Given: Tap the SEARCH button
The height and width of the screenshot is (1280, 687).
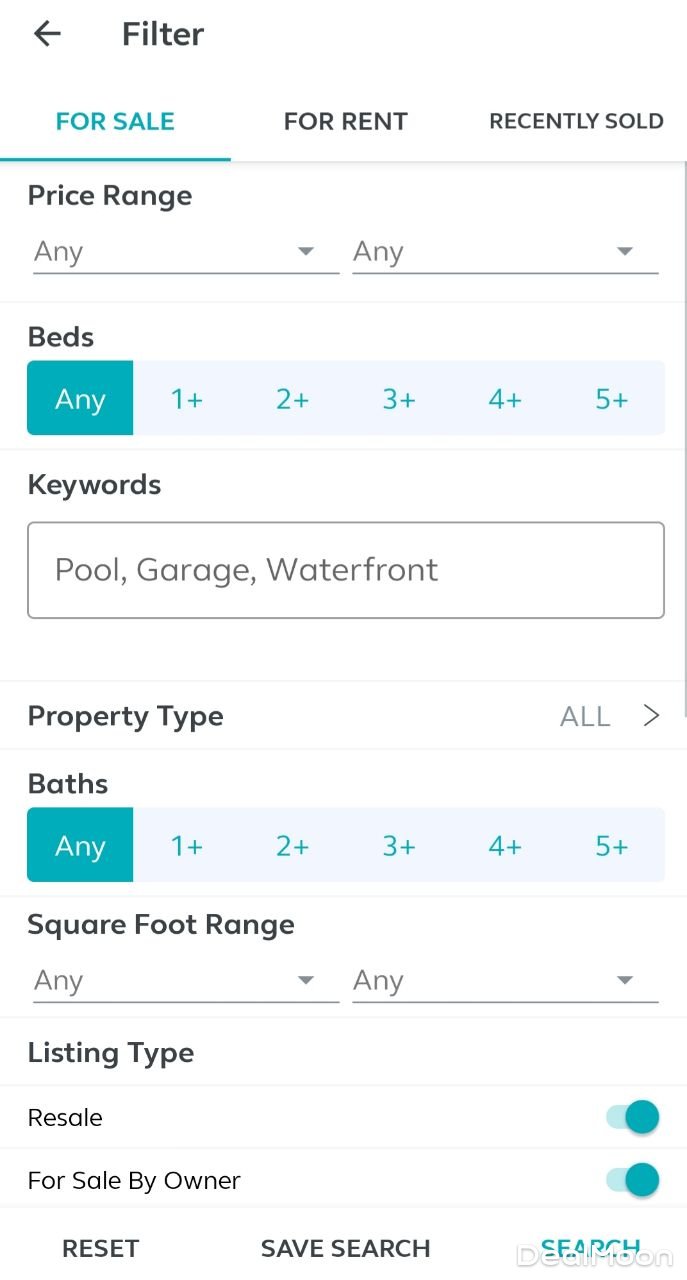Looking at the screenshot, I should tap(590, 1248).
